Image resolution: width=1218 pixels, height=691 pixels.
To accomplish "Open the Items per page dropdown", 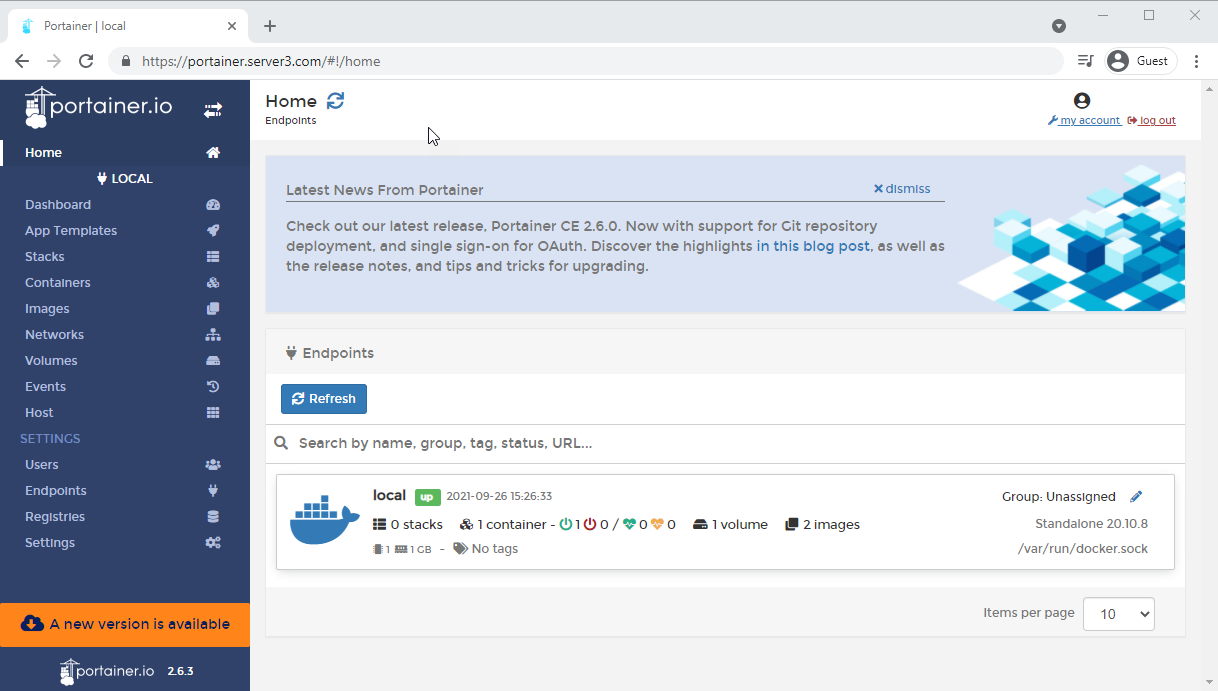I will [1119, 614].
